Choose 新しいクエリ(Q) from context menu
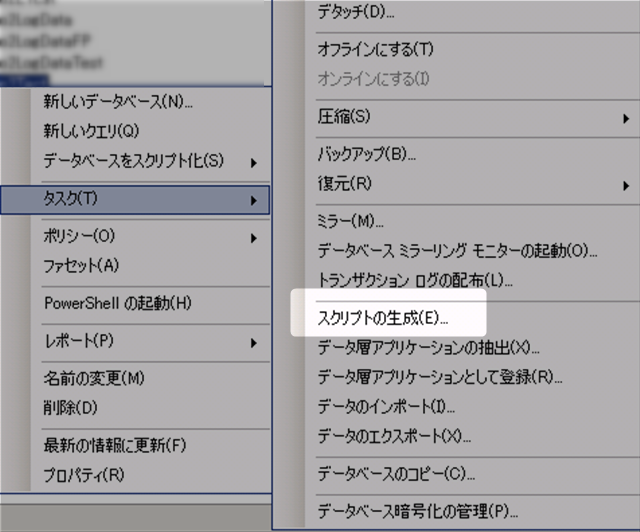This screenshot has height=532, width=640. [91, 131]
